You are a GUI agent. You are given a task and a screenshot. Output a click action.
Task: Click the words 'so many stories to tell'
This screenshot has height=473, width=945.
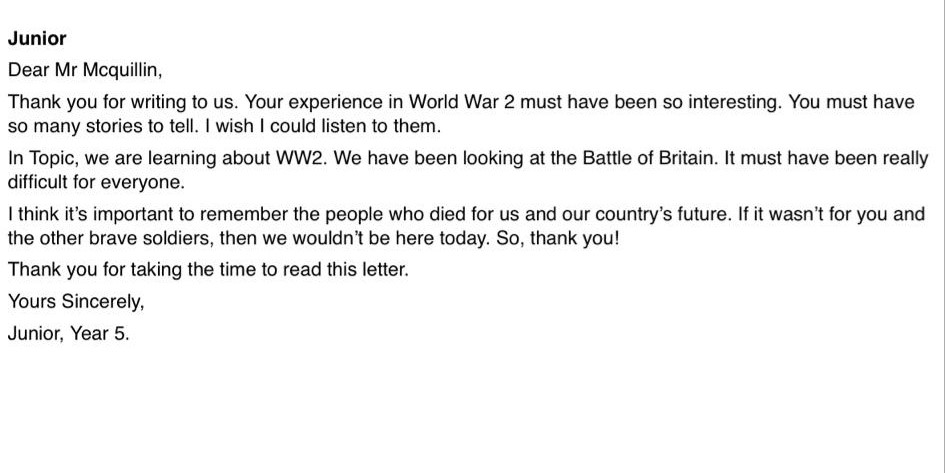point(101,126)
